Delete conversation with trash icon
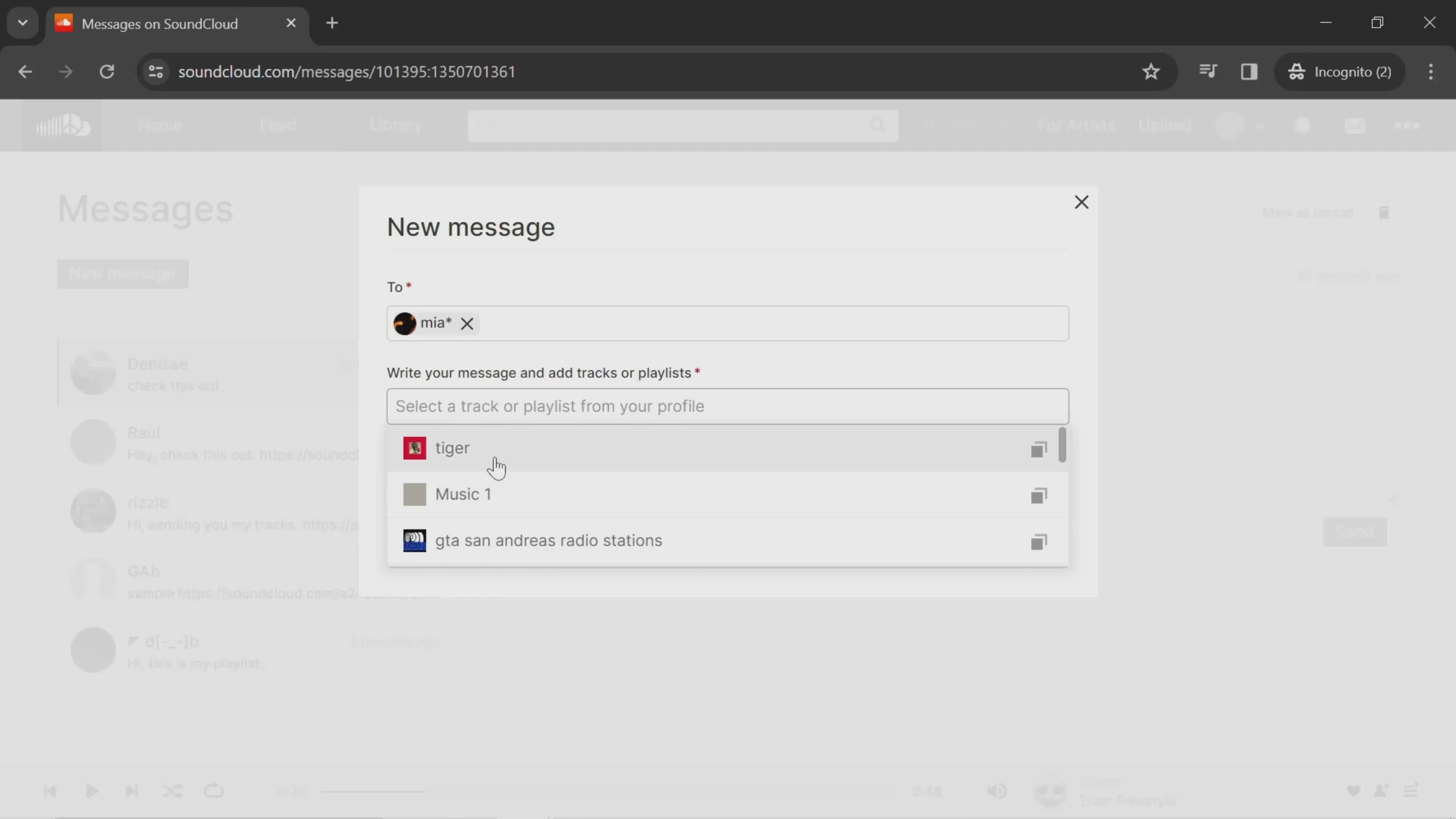Screen dimensions: 1456x819 tap(1384, 213)
